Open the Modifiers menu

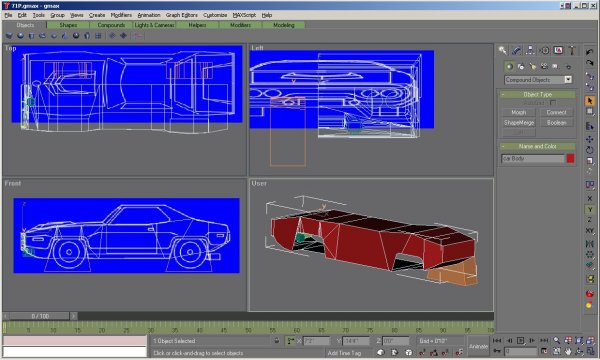pyautogui.click(x=121, y=15)
